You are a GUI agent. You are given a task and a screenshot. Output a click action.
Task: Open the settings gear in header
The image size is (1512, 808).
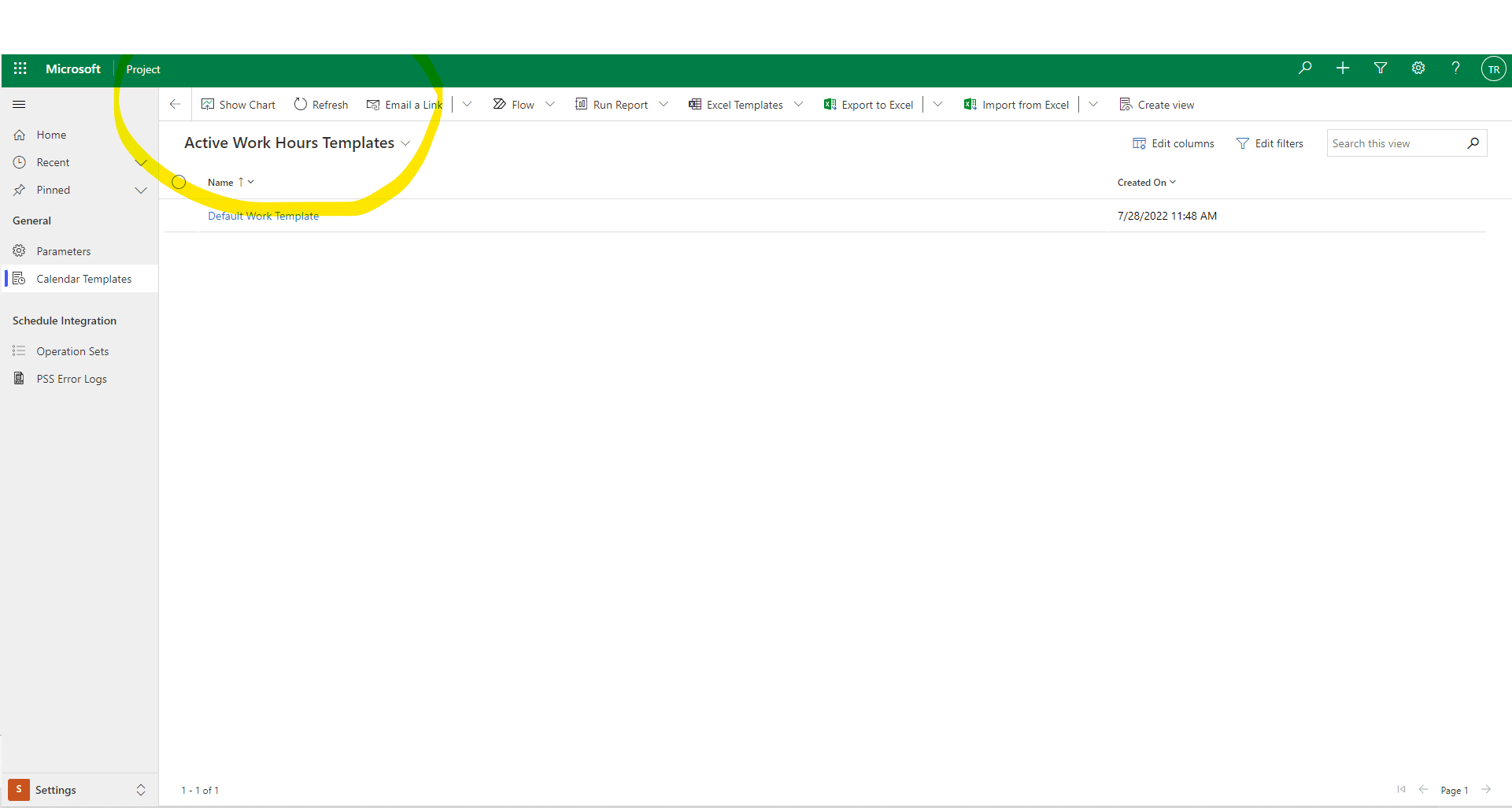click(x=1418, y=69)
